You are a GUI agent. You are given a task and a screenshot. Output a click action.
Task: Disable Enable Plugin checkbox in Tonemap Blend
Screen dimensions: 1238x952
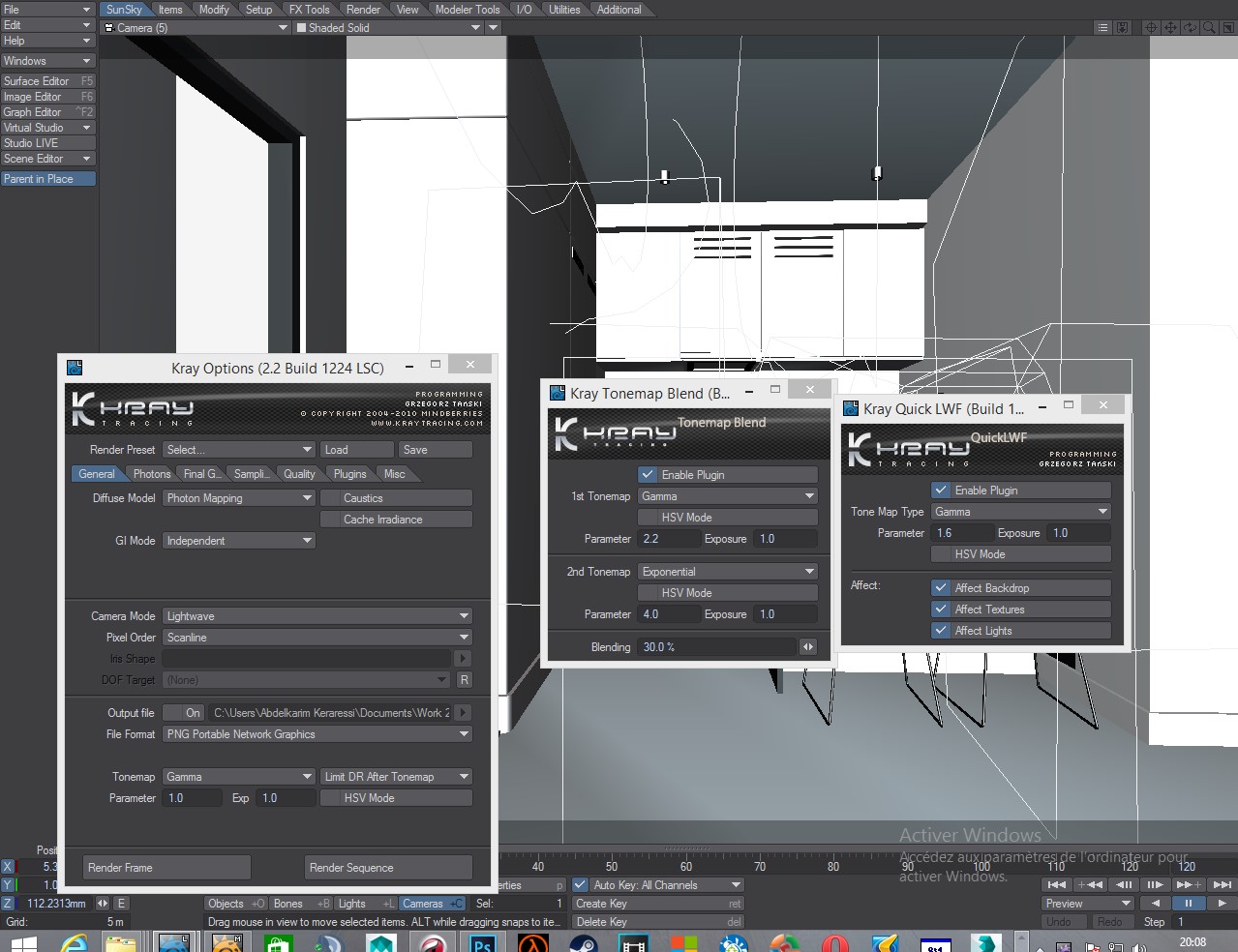[648, 475]
